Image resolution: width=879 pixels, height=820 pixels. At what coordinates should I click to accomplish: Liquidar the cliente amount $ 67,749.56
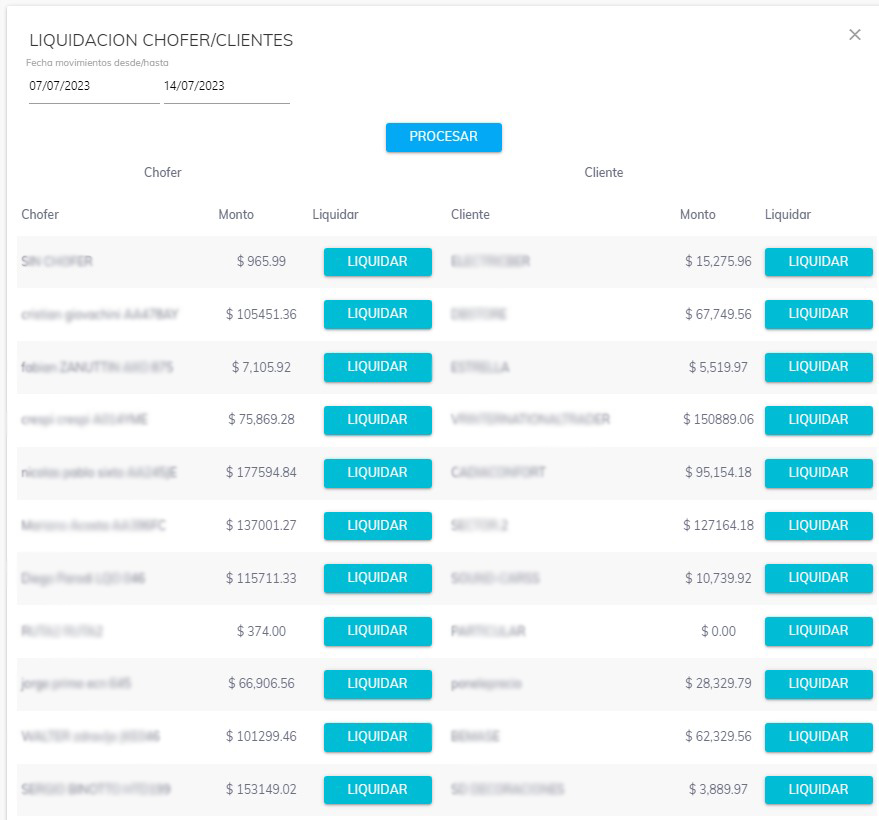818,314
